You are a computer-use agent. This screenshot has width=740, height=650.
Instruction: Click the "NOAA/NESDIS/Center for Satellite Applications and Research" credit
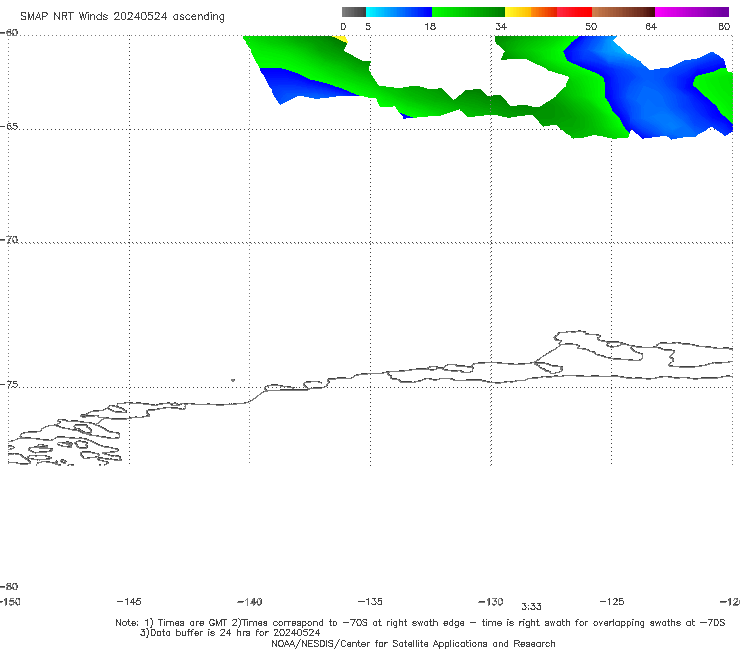coord(413,643)
